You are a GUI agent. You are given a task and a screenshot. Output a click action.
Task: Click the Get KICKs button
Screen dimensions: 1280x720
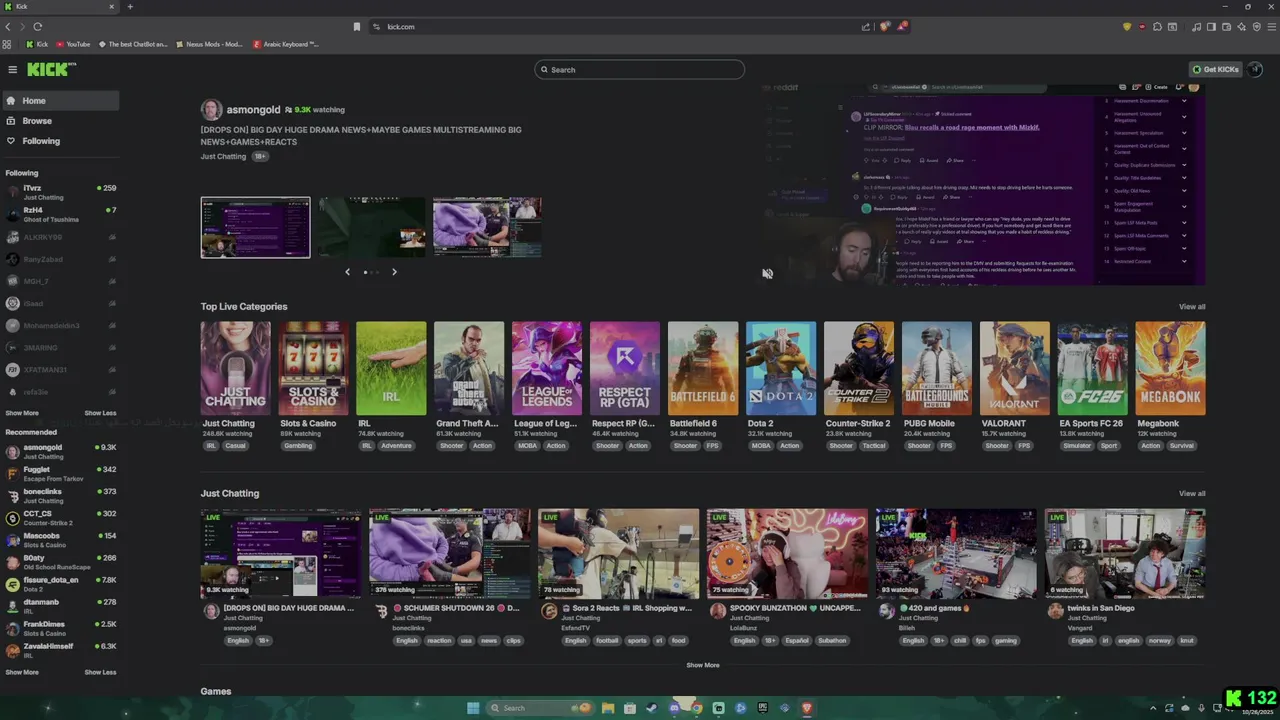pyautogui.click(x=1215, y=69)
